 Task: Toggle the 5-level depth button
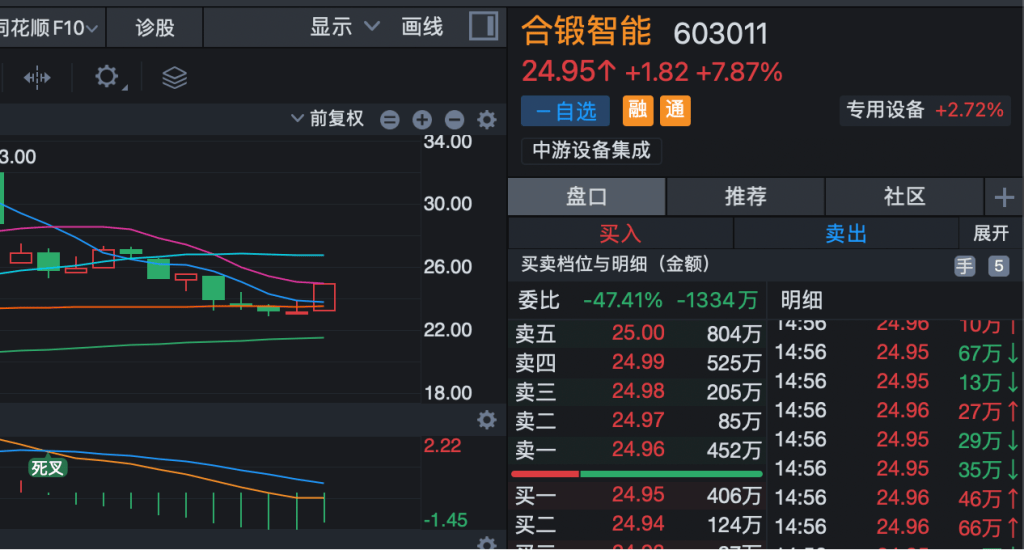998,266
